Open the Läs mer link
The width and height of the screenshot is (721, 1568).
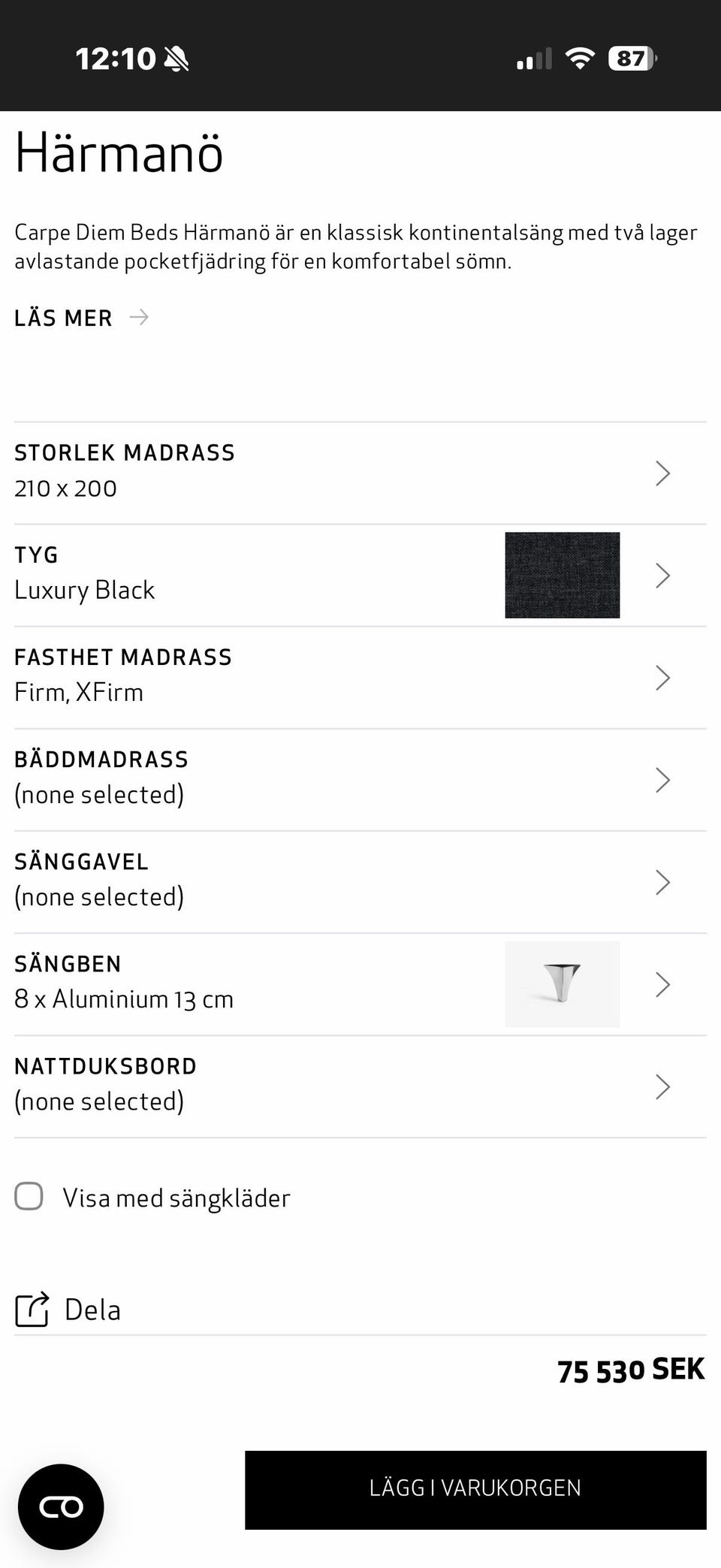click(x=63, y=318)
